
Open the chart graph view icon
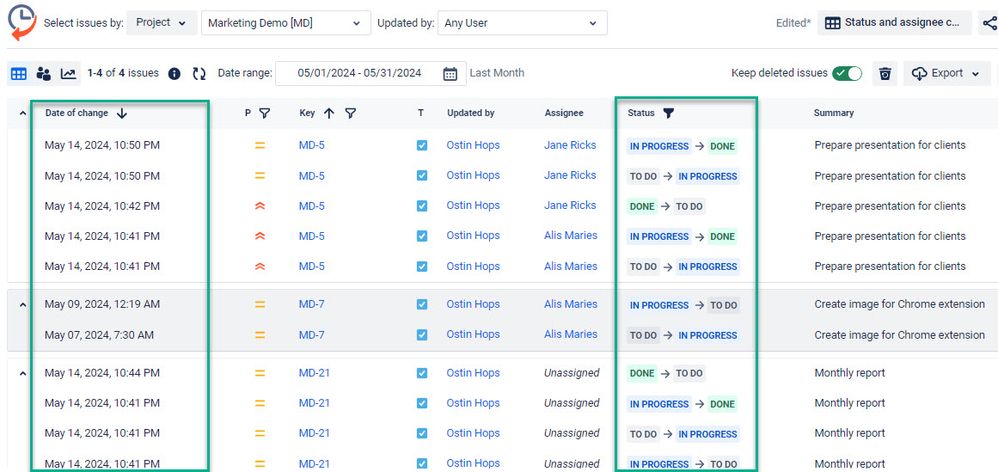coord(68,74)
